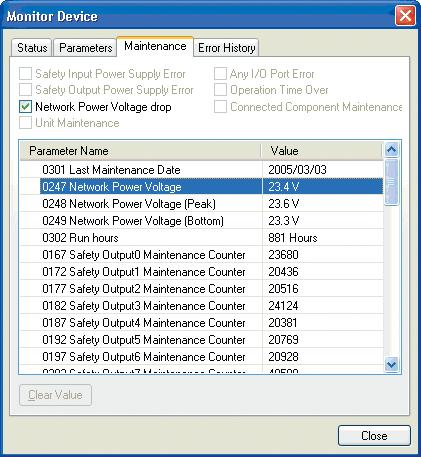Switch to the Status tab
This screenshot has height=457, width=421.
click(x=32, y=48)
